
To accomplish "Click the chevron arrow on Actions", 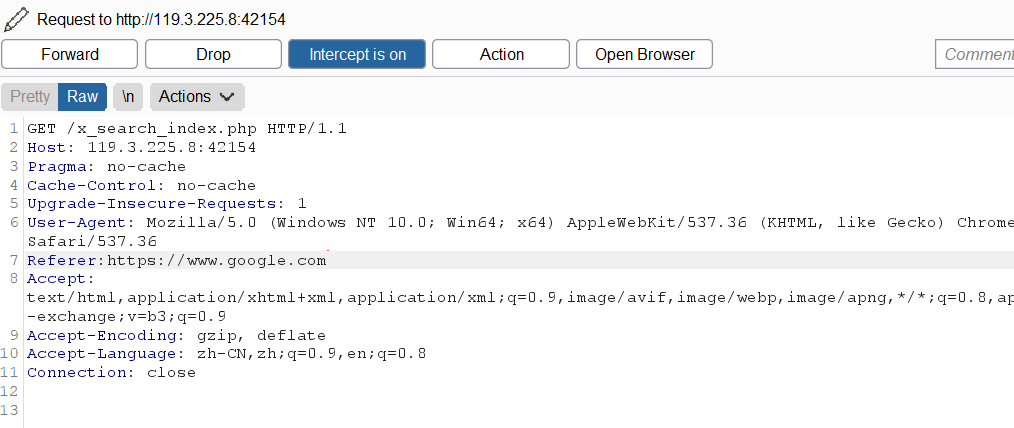I will [x=227, y=97].
